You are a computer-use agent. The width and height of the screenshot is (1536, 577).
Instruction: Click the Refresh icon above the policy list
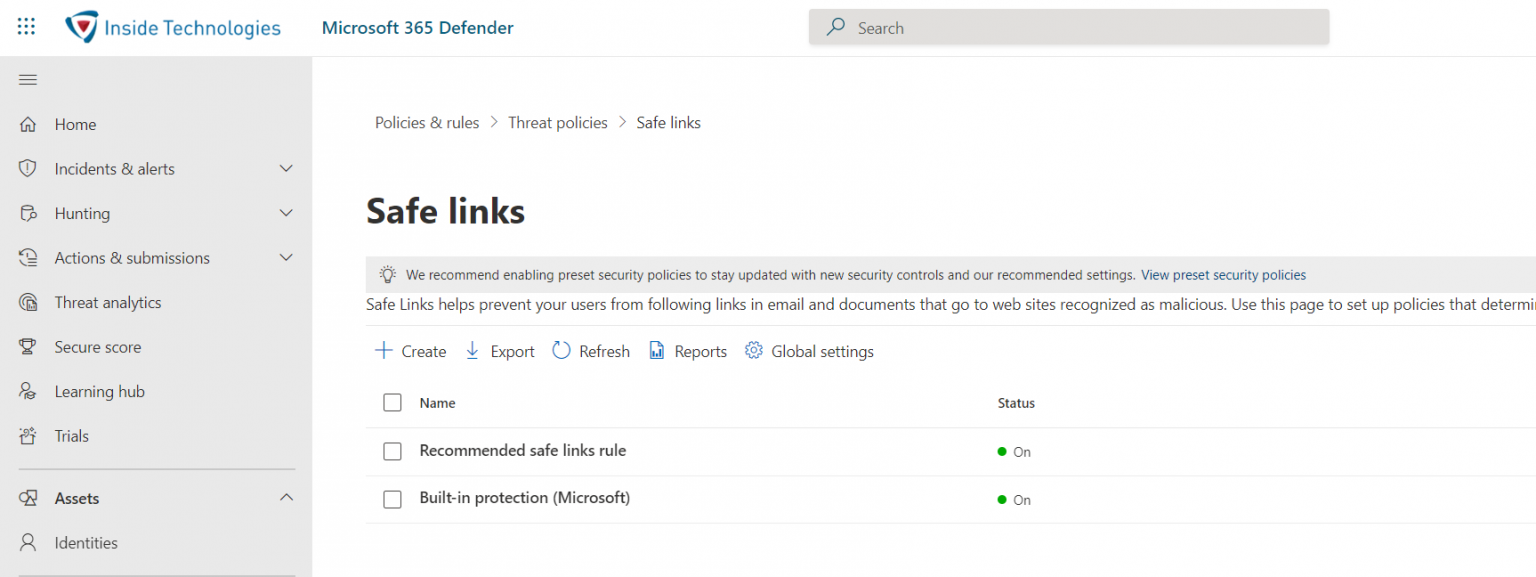click(561, 350)
